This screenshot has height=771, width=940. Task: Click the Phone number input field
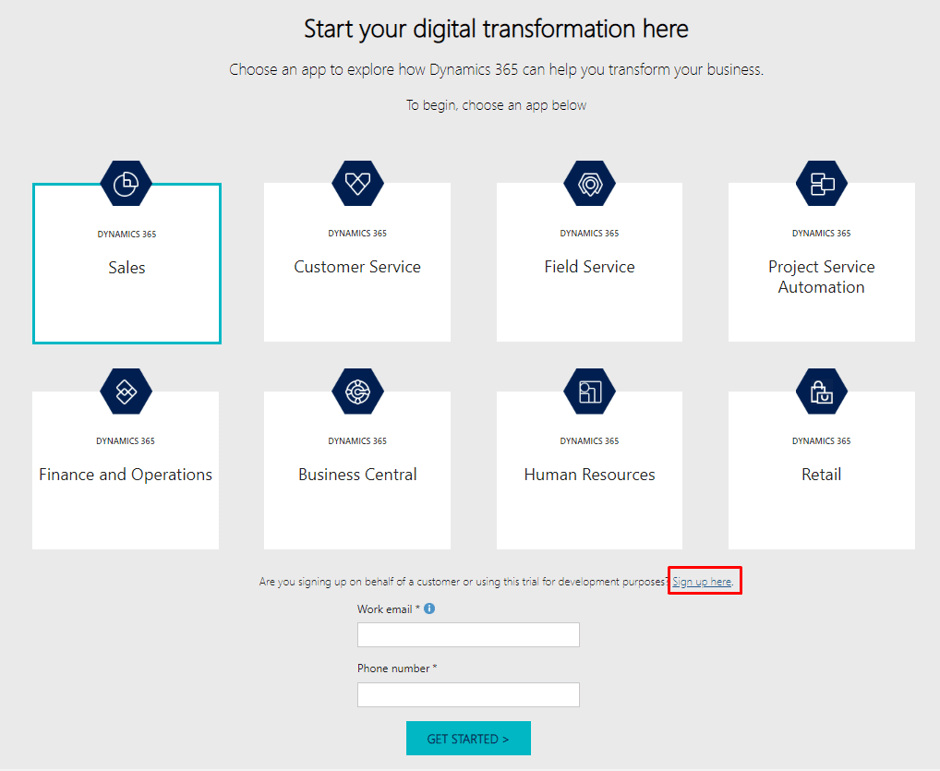tap(468, 694)
